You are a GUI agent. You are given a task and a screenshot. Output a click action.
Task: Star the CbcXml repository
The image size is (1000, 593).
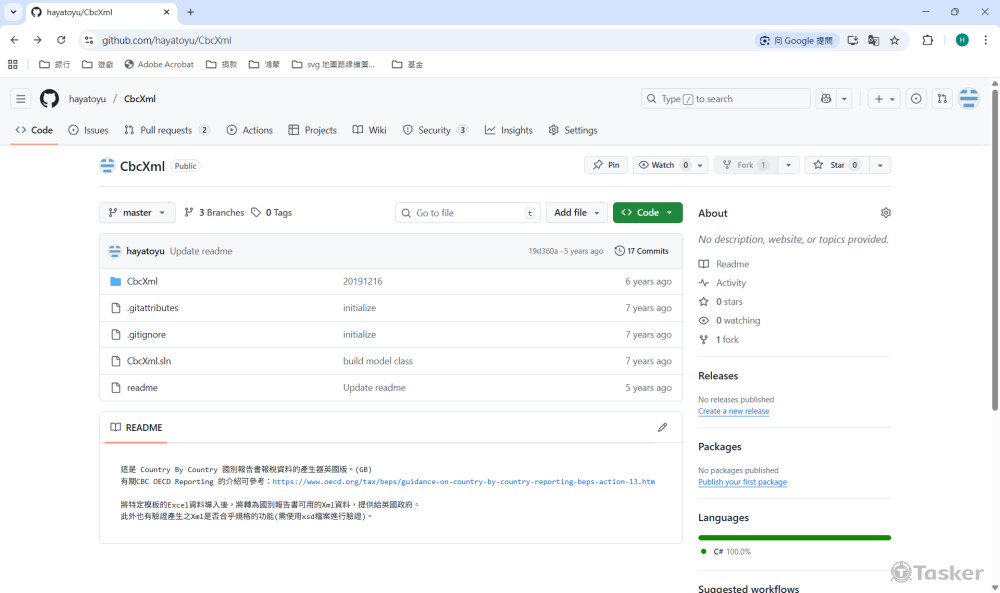click(x=830, y=165)
